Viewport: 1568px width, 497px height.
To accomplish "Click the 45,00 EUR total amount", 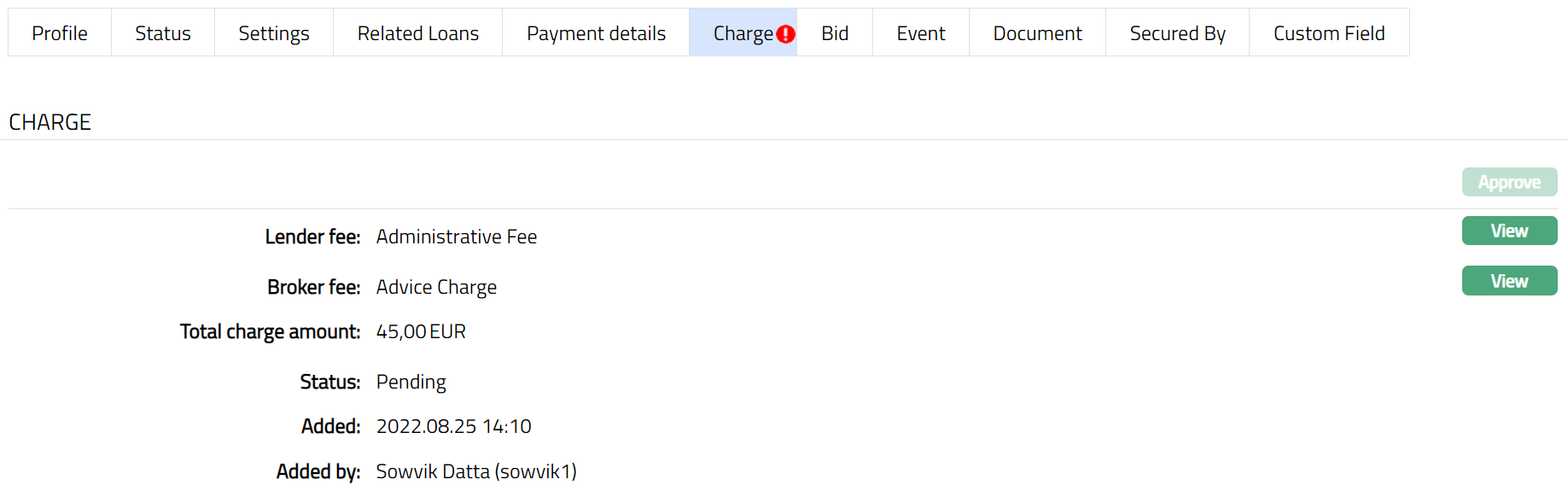I will tap(421, 331).
